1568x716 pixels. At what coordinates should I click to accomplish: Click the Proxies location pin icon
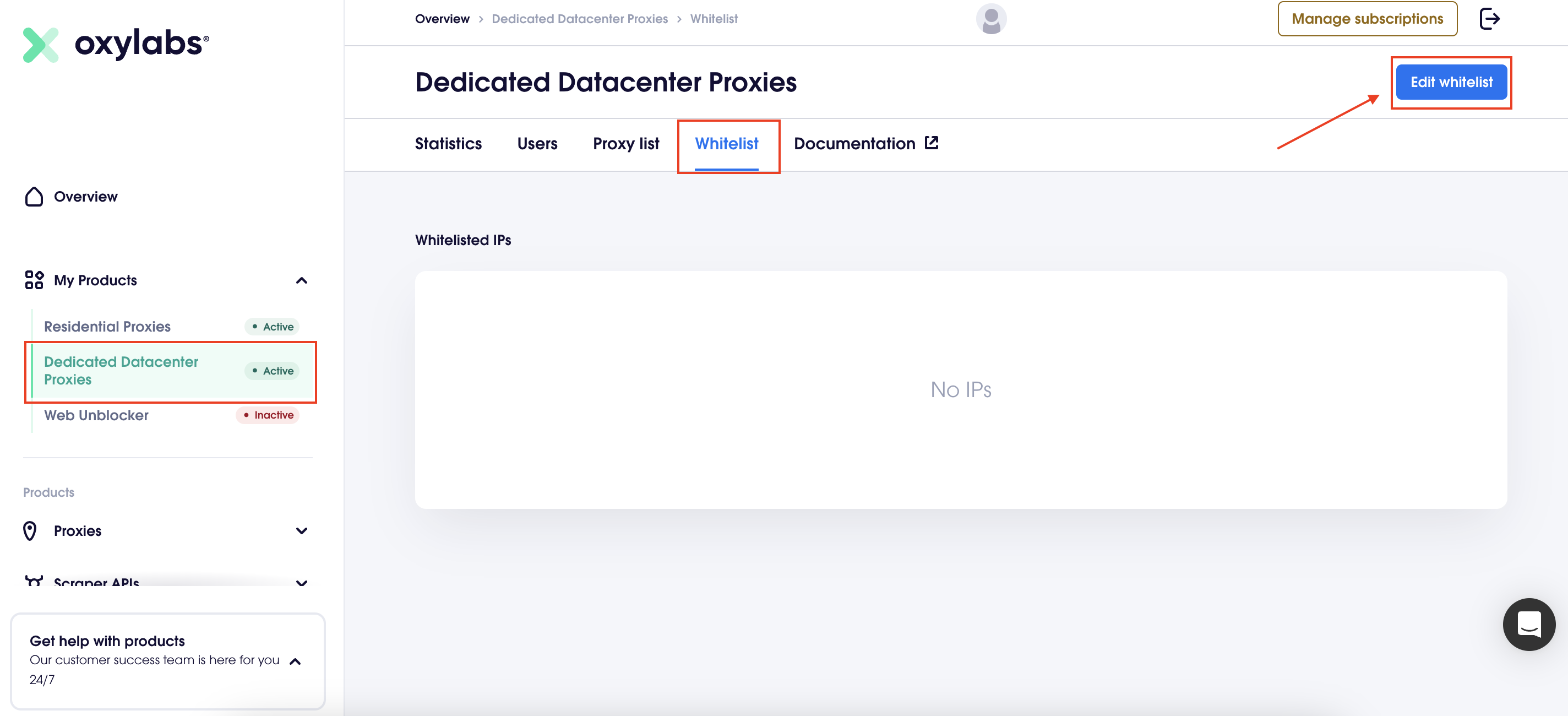pos(30,531)
